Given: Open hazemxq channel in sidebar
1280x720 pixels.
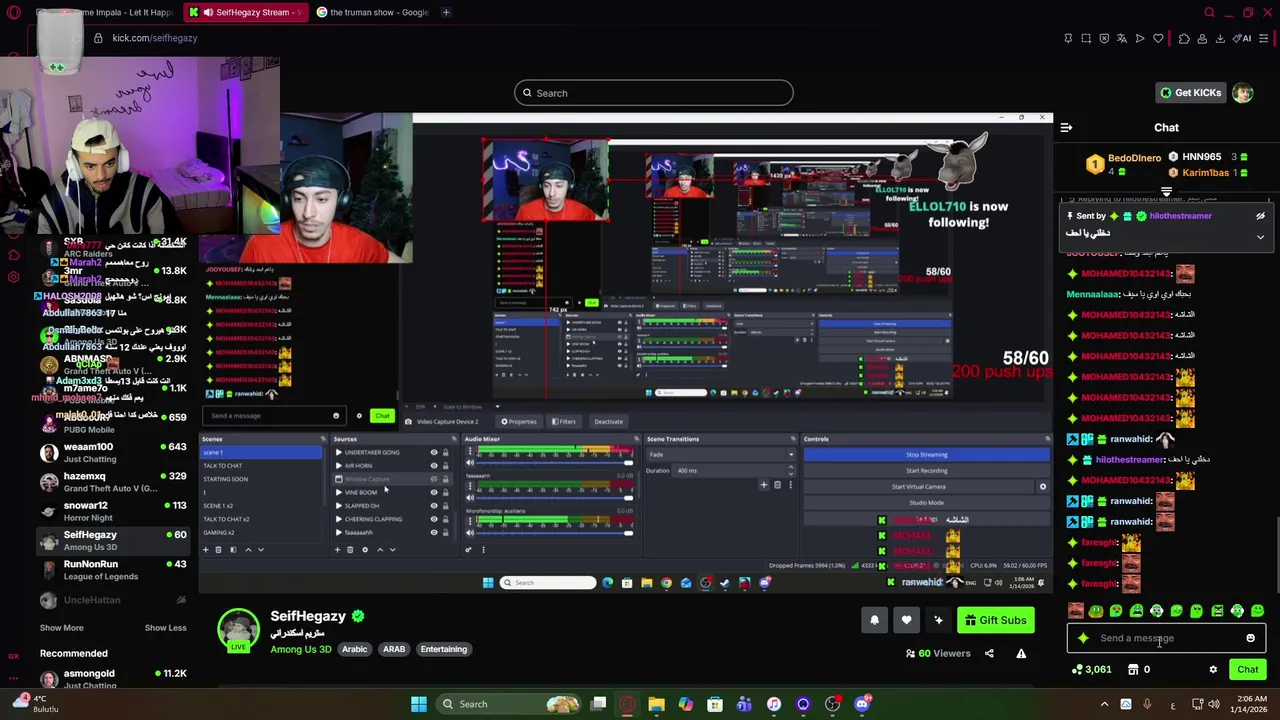Looking at the screenshot, I should click(113, 482).
